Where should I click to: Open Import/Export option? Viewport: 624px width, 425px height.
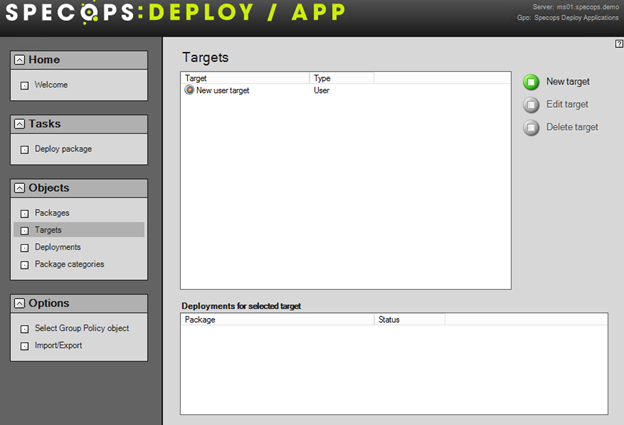pos(58,345)
